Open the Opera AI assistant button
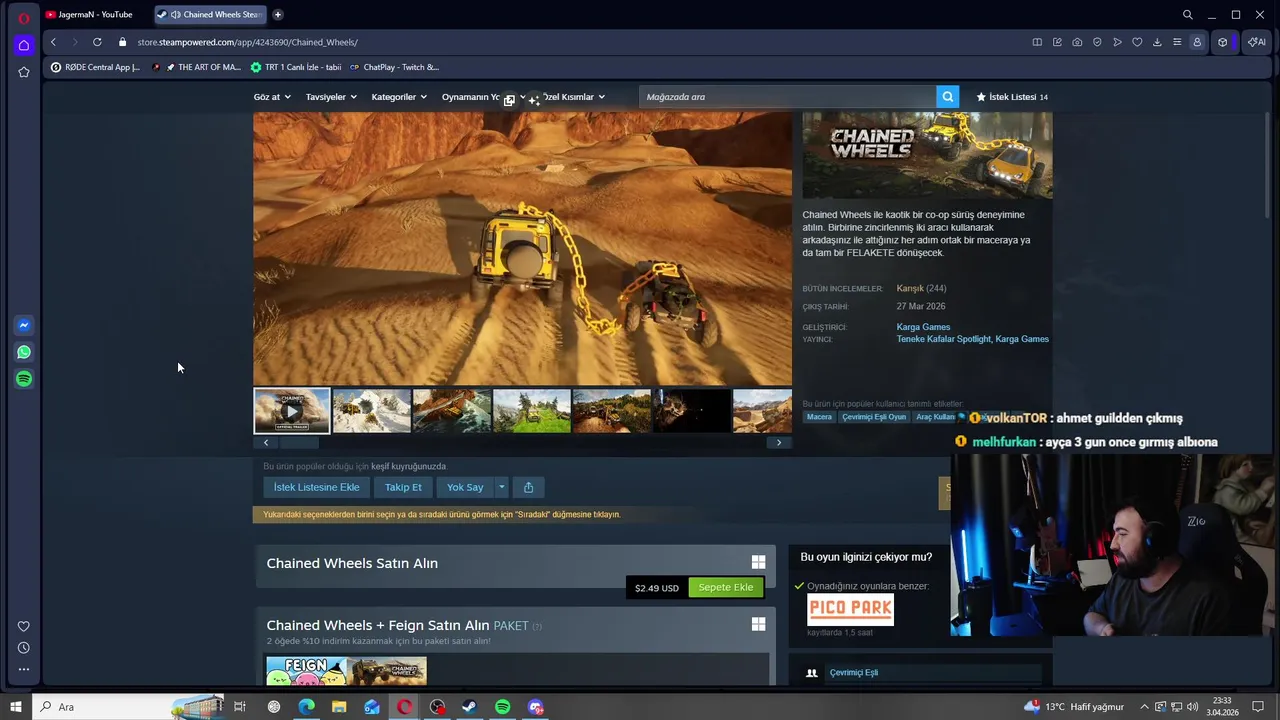The height and width of the screenshot is (720, 1280). pos(1256,42)
